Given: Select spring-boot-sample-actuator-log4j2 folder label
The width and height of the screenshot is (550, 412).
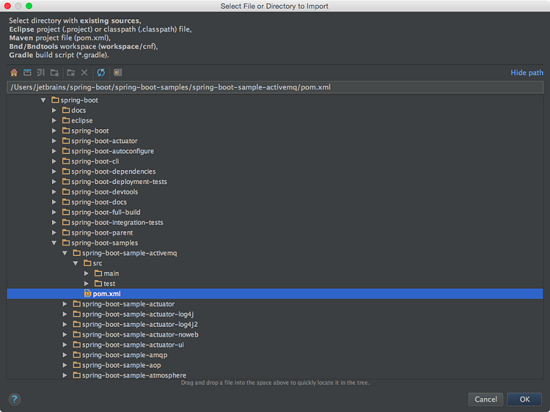Looking at the screenshot, I should [140, 324].
